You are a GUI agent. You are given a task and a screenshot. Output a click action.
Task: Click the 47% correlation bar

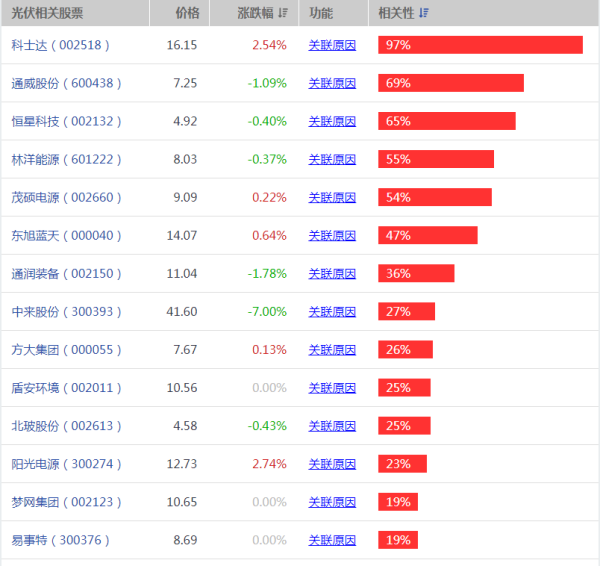click(x=428, y=235)
